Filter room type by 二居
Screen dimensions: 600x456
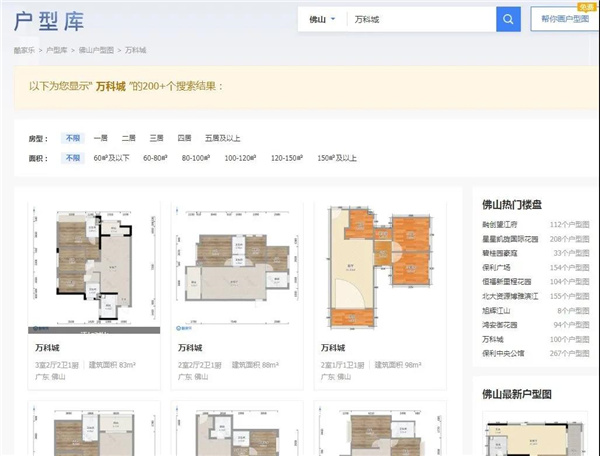129,138
